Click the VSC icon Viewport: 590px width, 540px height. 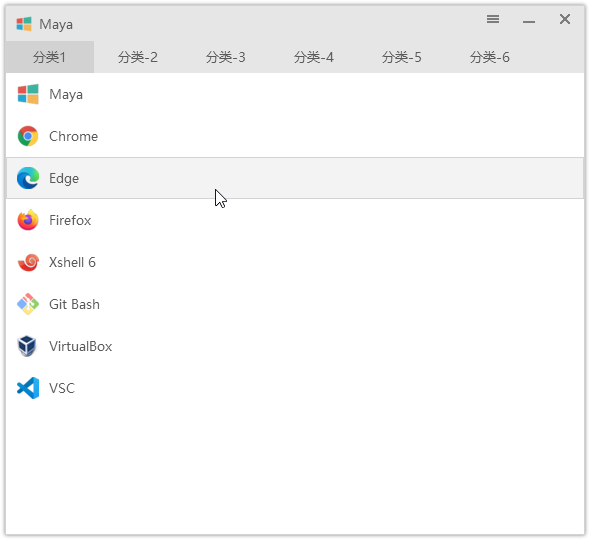pos(28,388)
